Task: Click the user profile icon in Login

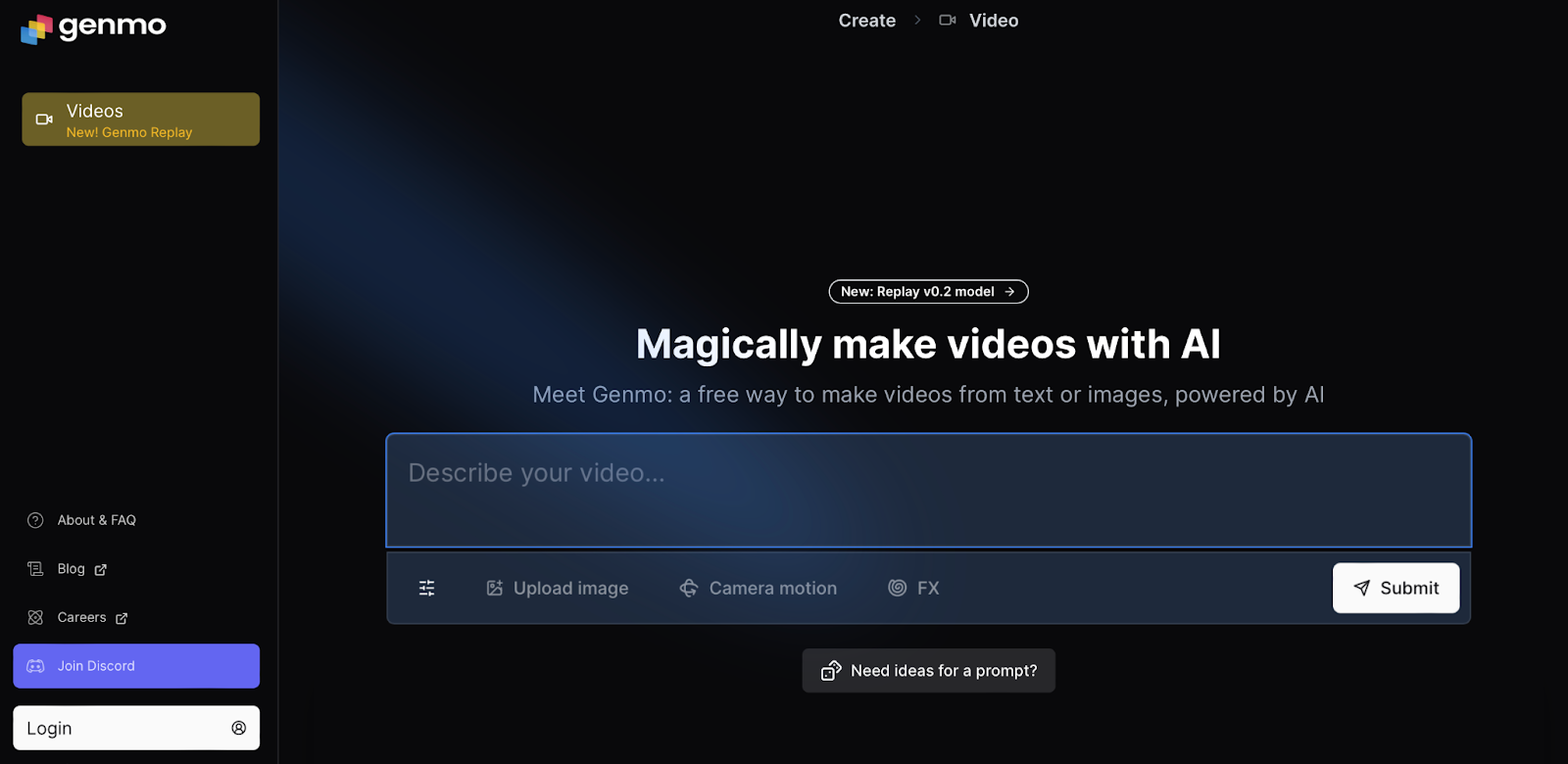Action: tap(238, 728)
